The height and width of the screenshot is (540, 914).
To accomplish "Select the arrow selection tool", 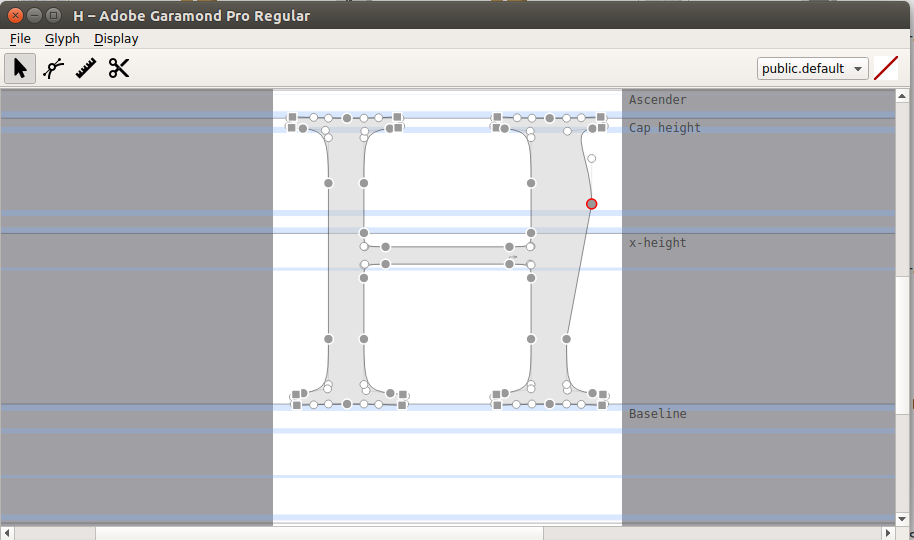I will pos(20,68).
